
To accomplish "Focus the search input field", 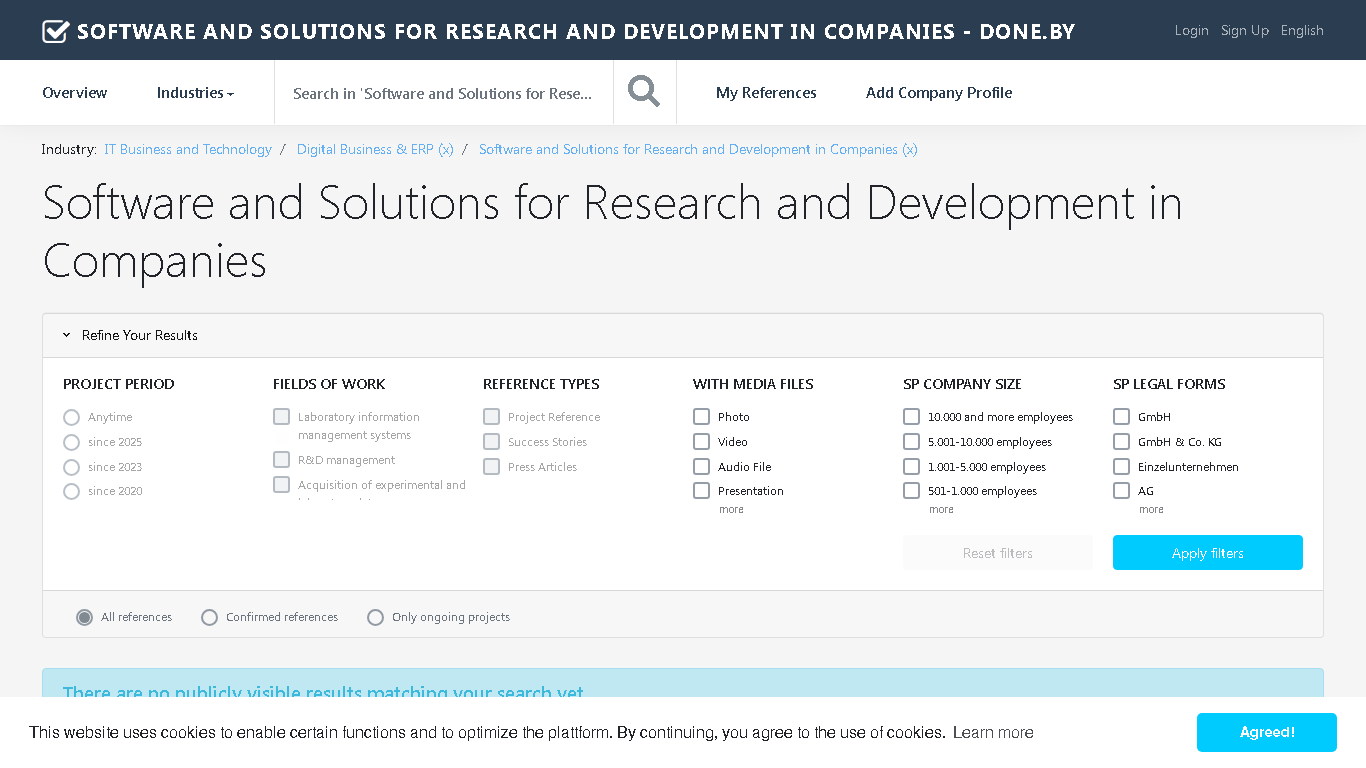I will pyautogui.click(x=444, y=93).
